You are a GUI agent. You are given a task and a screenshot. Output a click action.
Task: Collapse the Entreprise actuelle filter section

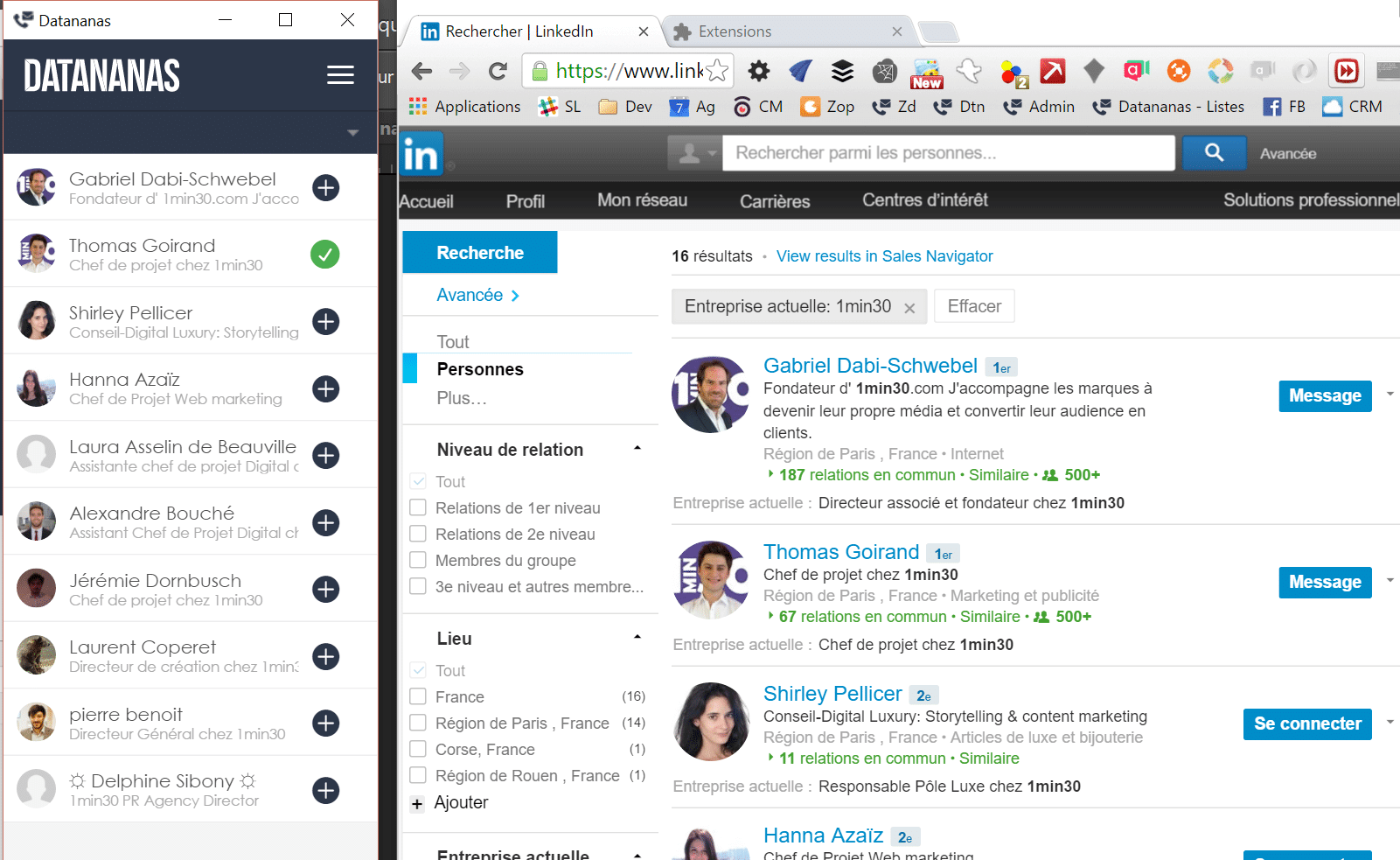[637, 855]
